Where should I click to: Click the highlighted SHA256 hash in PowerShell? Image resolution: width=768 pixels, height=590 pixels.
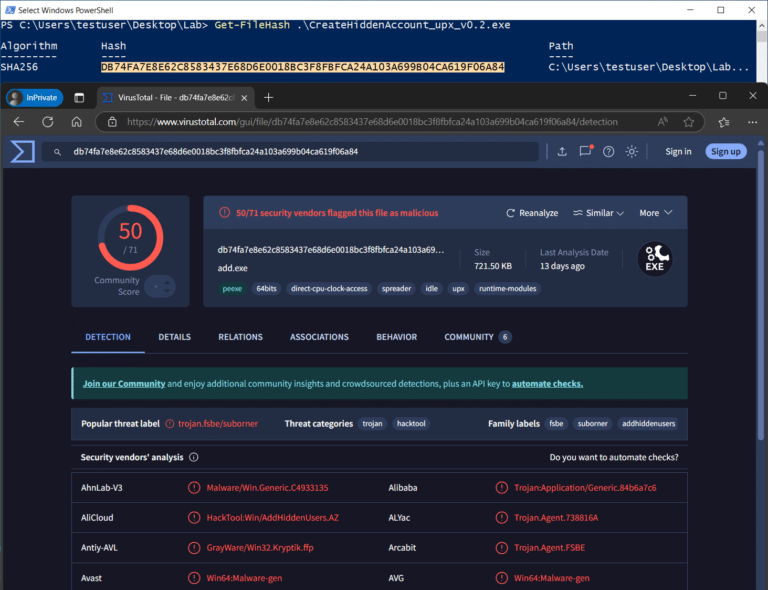click(x=303, y=67)
